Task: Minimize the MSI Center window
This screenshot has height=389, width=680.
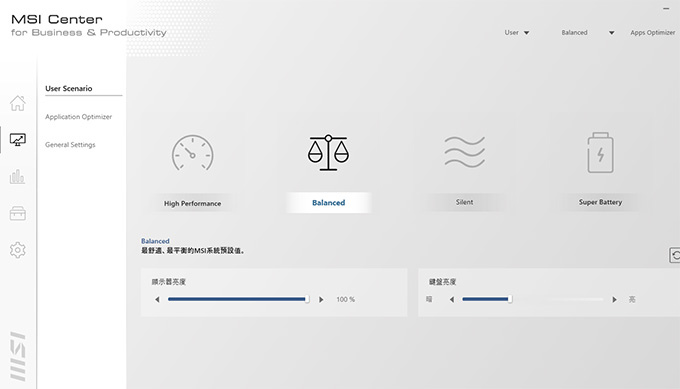Action: 666,8
